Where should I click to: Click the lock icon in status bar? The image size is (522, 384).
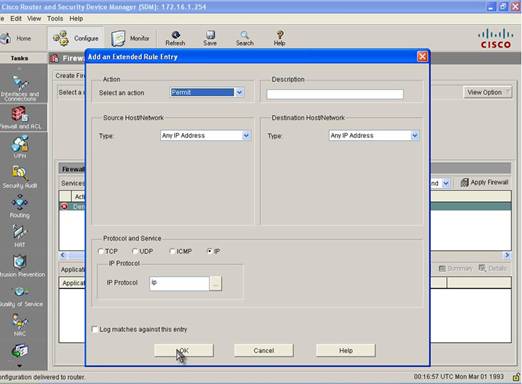click(516, 377)
